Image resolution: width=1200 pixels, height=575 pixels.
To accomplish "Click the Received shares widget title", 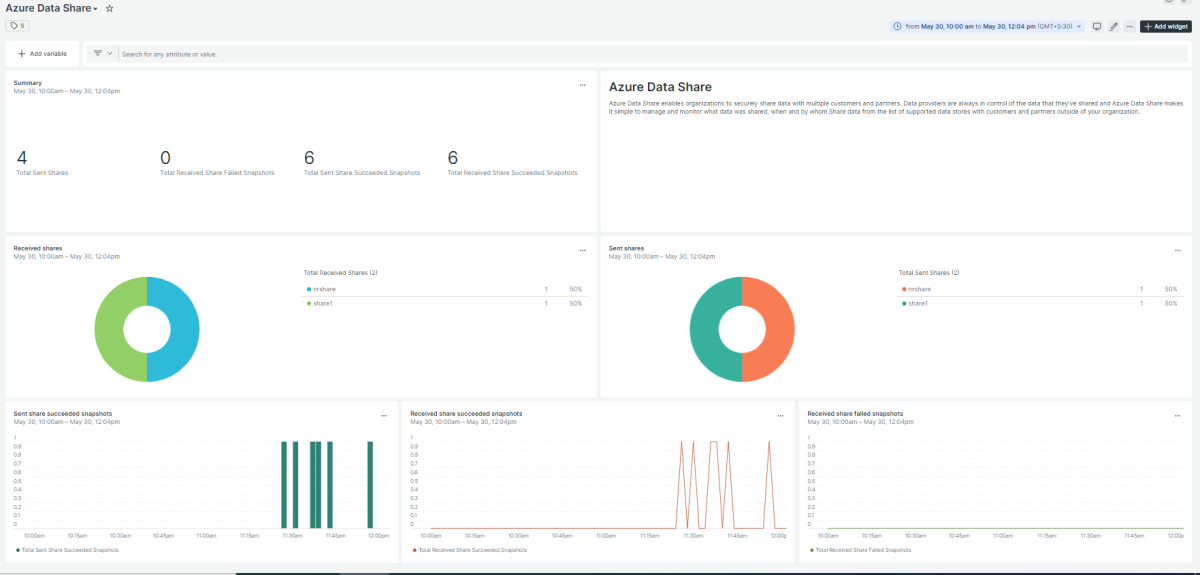I will click(x=38, y=248).
